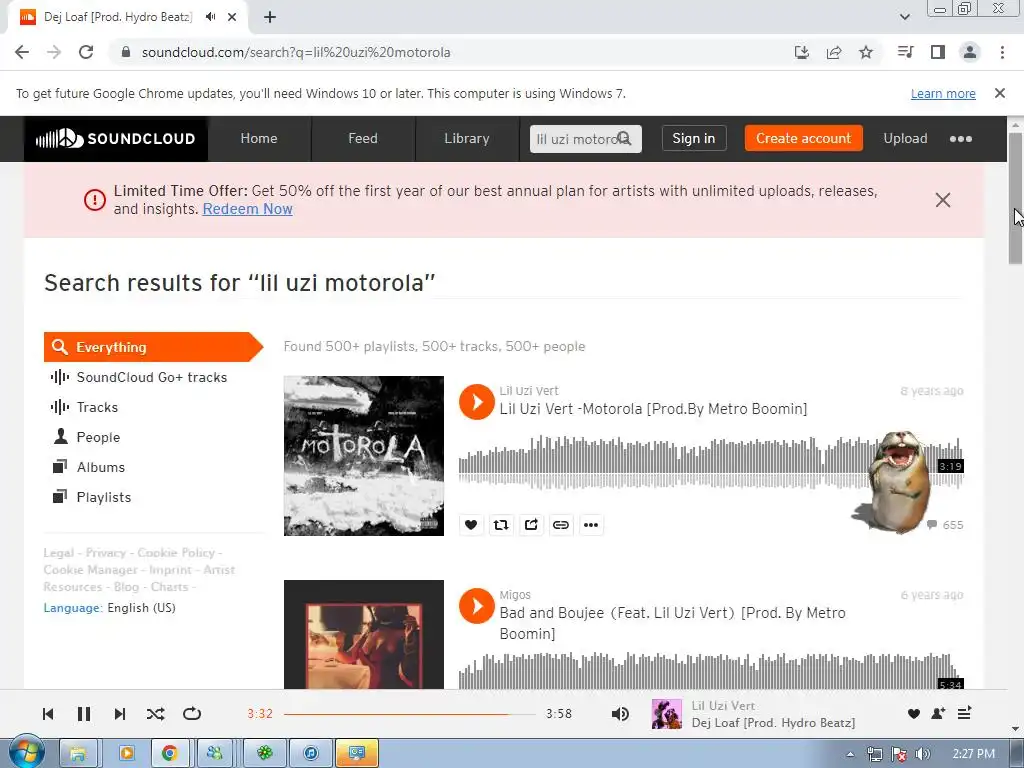Reload the browser page
Viewport: 1024px width, 768px height.
[86, 52]
